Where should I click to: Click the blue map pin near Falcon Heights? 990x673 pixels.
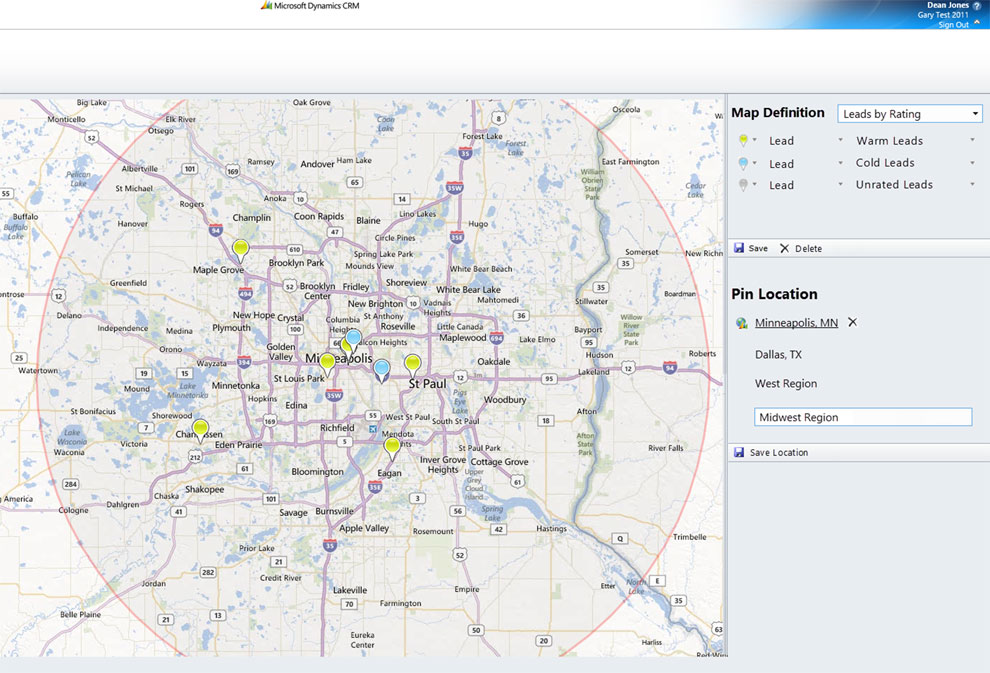tap(354, 340)
